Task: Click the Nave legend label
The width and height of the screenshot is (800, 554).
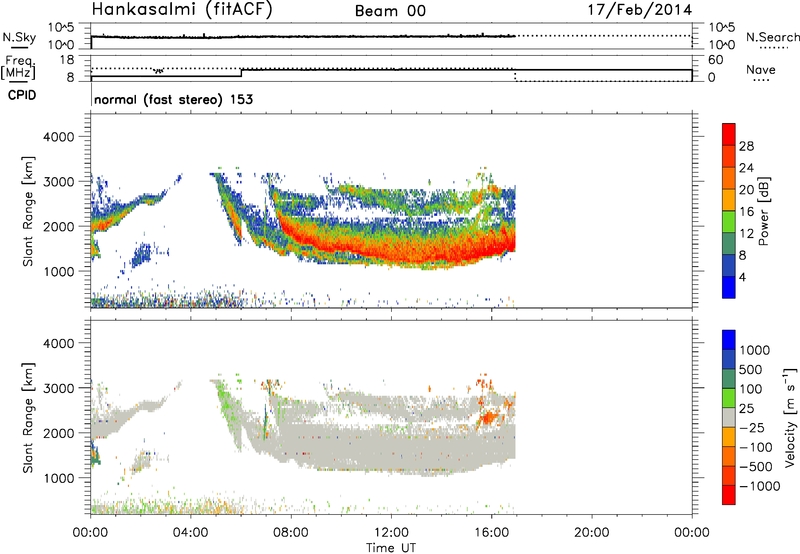Action: [761, 69]
